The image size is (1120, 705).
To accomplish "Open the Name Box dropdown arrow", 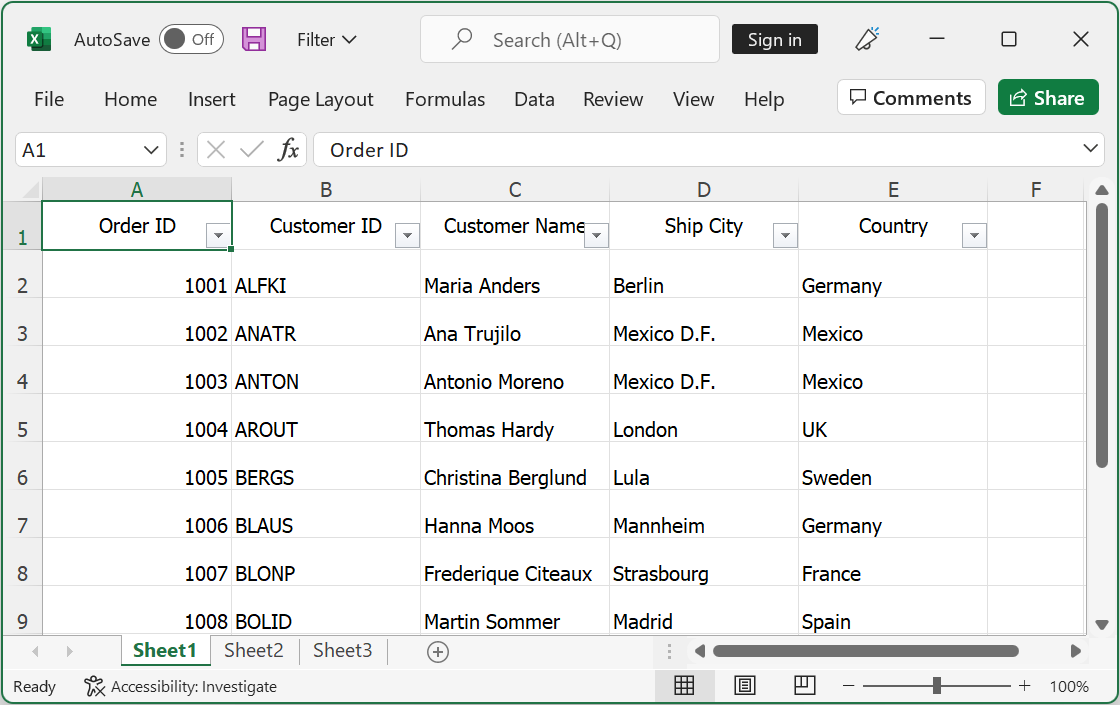I will coord(151,150).
